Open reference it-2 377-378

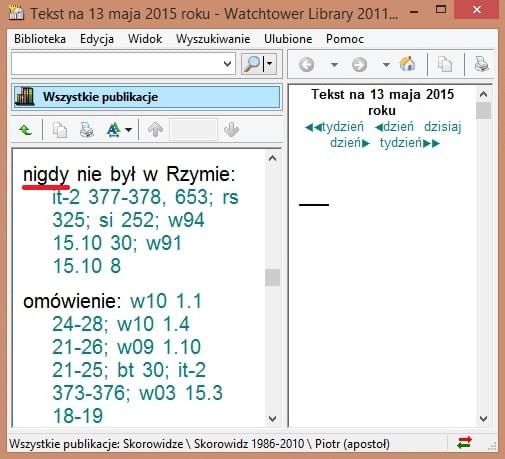(x=109, y=197)
